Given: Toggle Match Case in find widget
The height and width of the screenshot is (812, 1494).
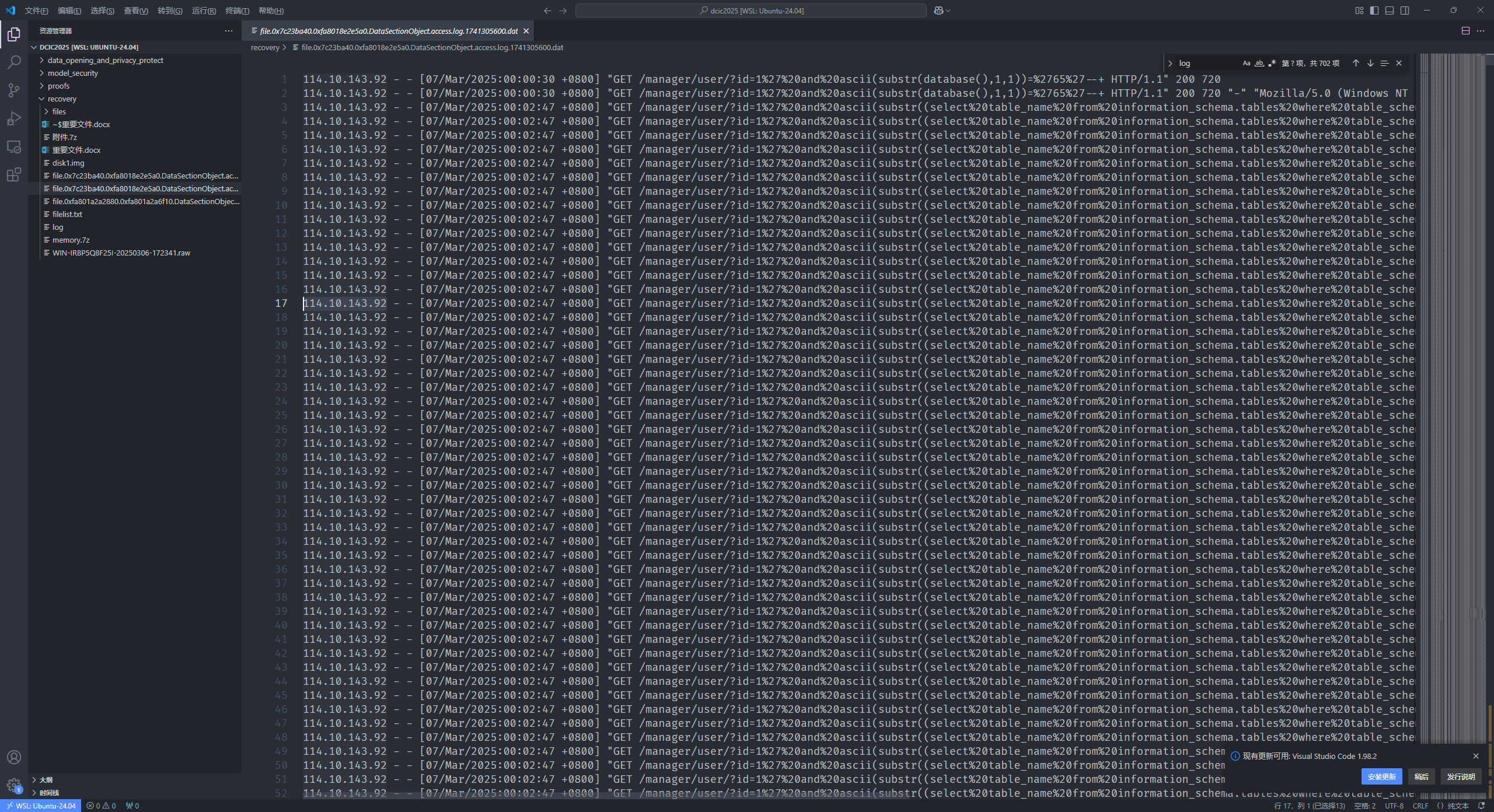Looking at the screenshot, I should click(1246, 63).
